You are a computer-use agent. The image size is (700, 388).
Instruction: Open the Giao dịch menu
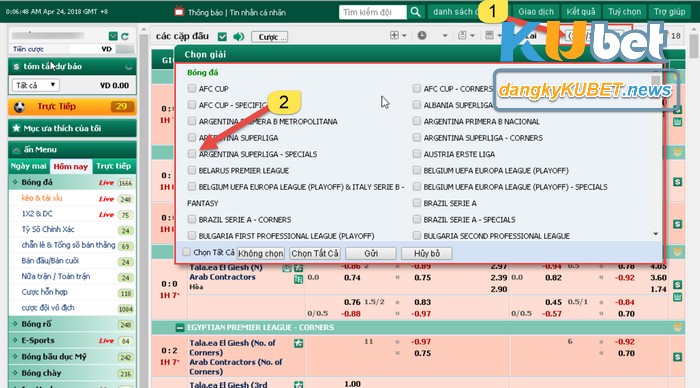click(536, 12)
